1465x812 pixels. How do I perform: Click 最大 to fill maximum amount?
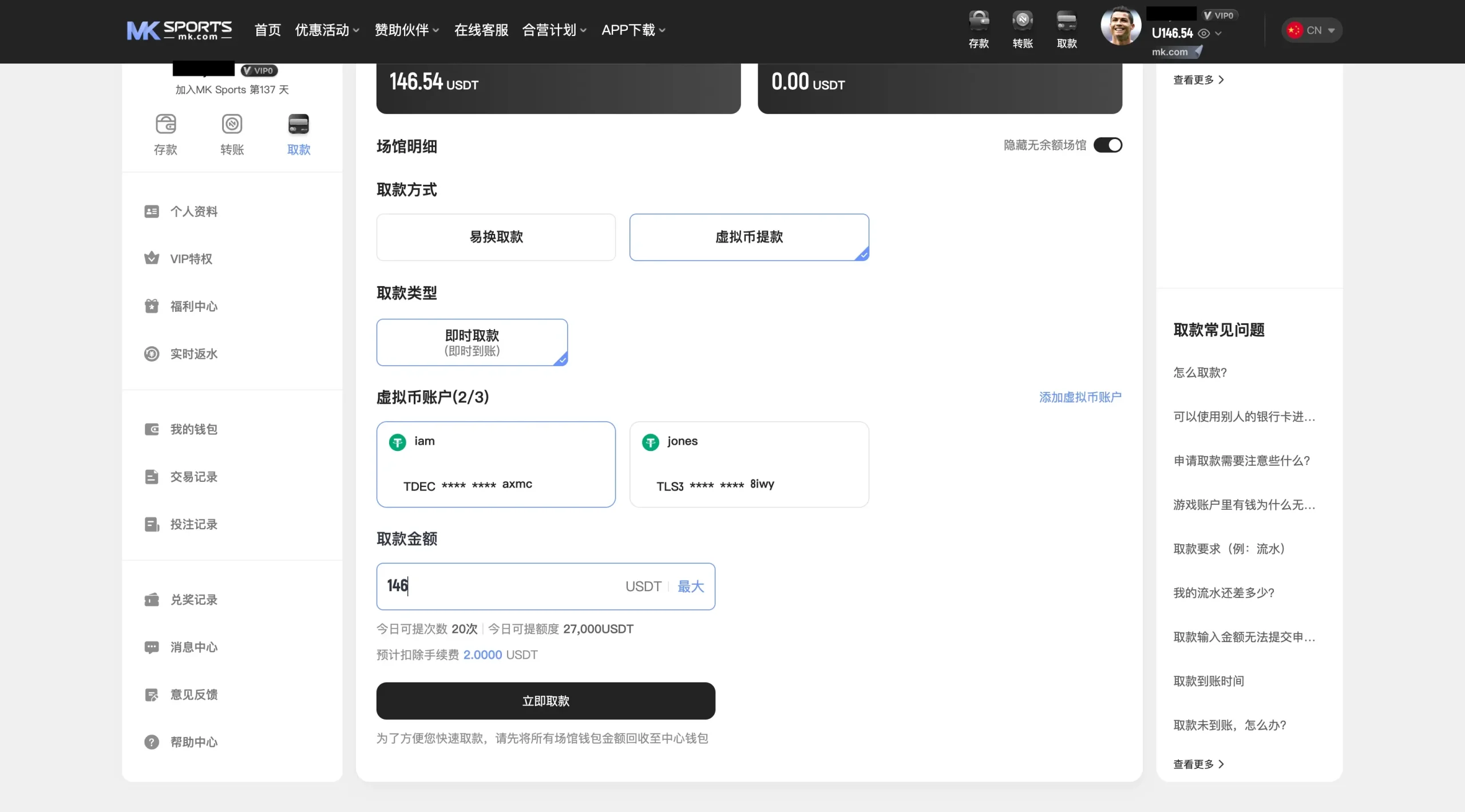(x=690, y=587)
